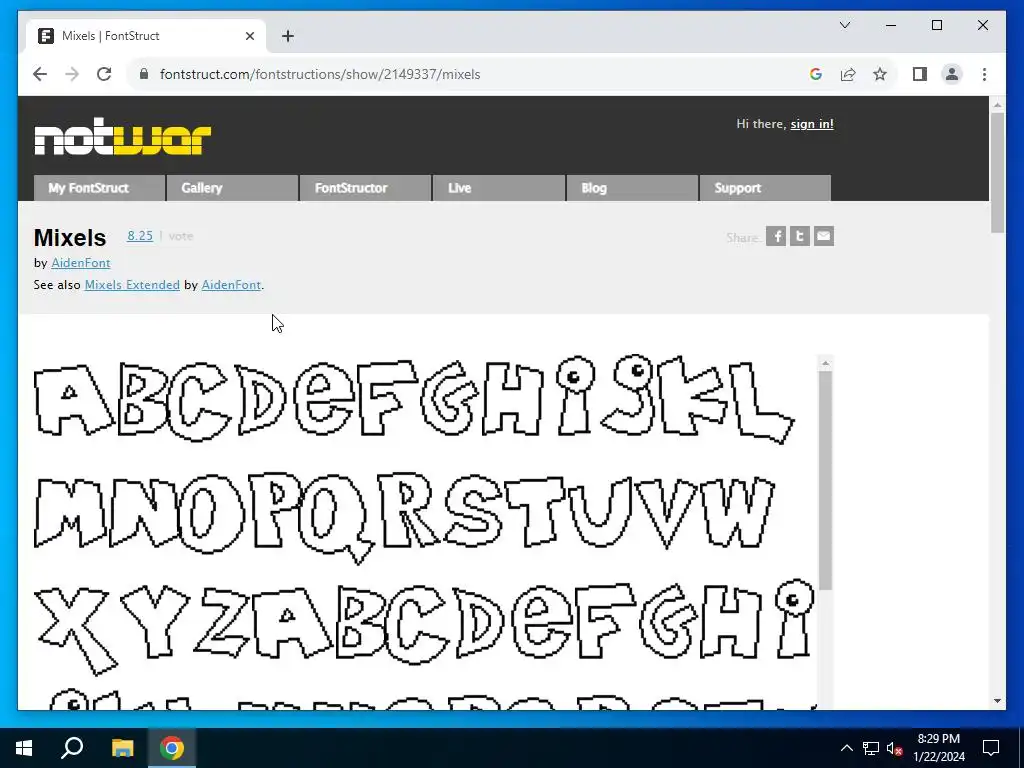The height and width of the screenshot is (768, 1024).
Task: Click the site lock icon in address bar
Action: click(x=144, y=74)
